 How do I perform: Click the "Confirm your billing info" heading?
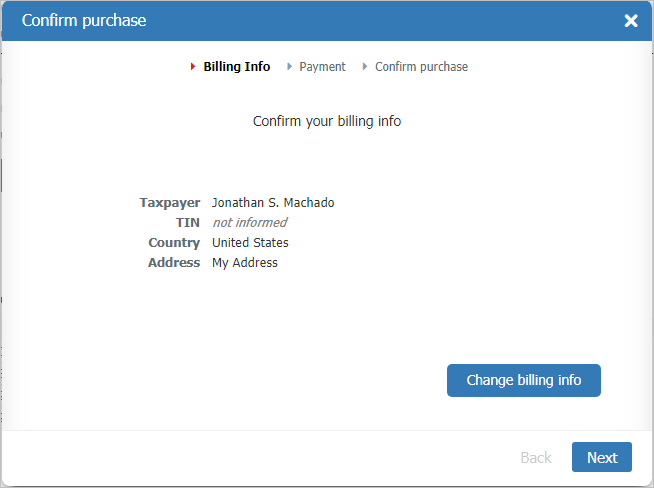(x=327, y=122)
